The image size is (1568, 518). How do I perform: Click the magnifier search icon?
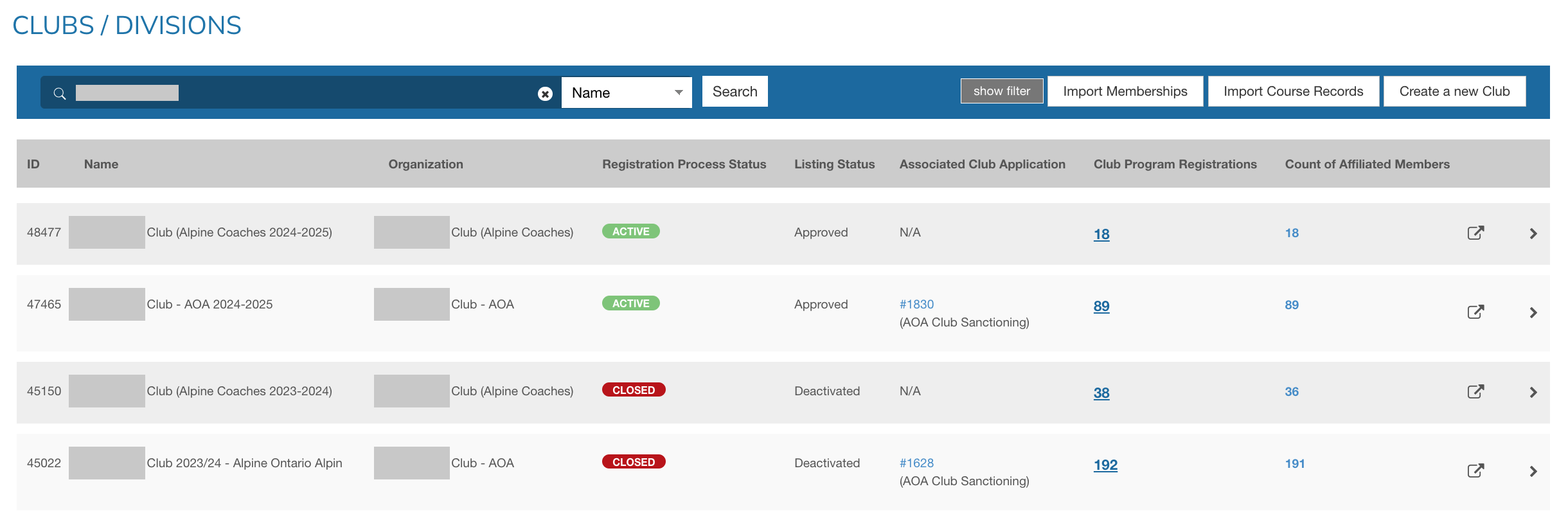[x=60, y=94]
